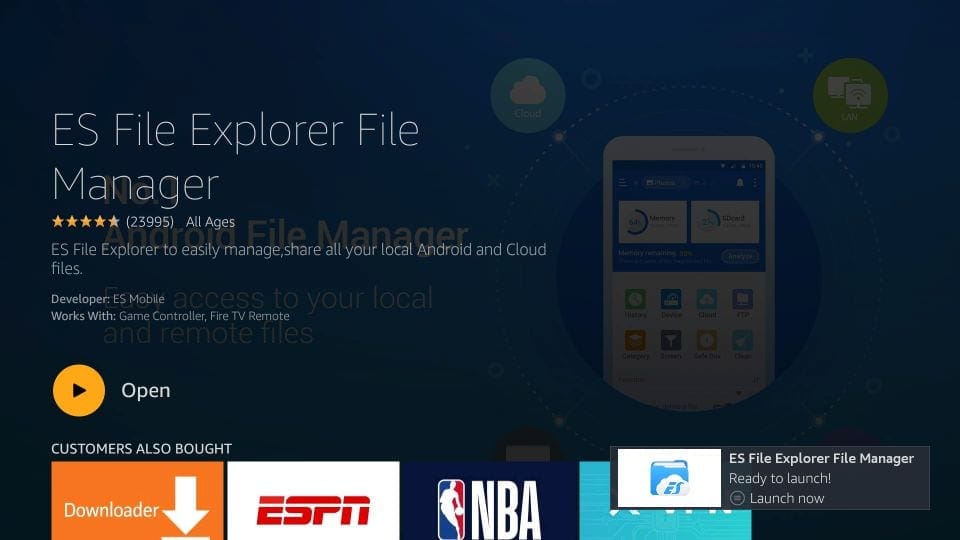Click the Ready to launch! notification text
The image size is (960, 540).
(x=779, y=478)
